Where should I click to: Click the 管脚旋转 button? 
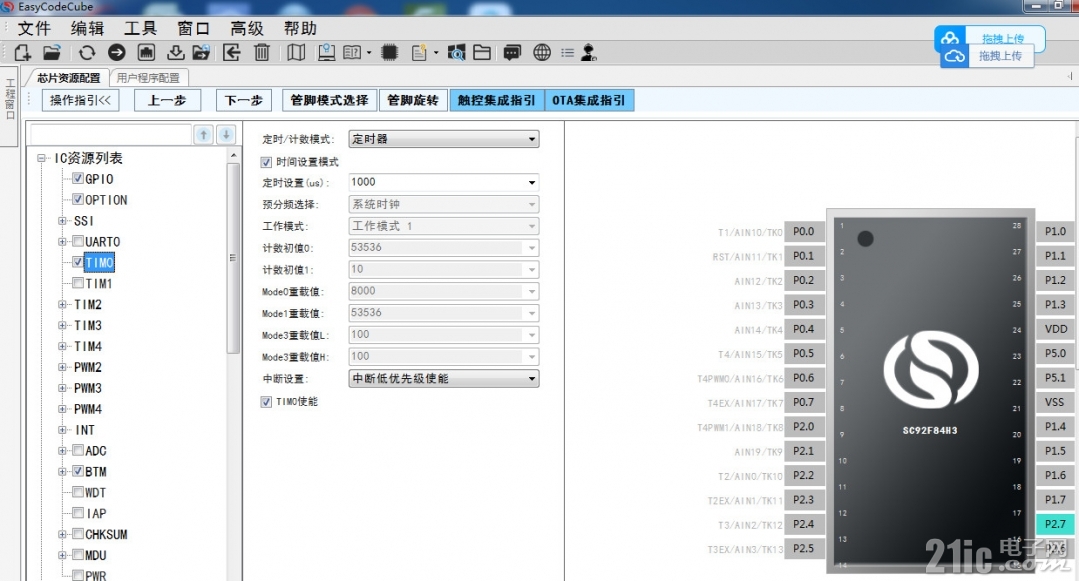pos(412,101)
